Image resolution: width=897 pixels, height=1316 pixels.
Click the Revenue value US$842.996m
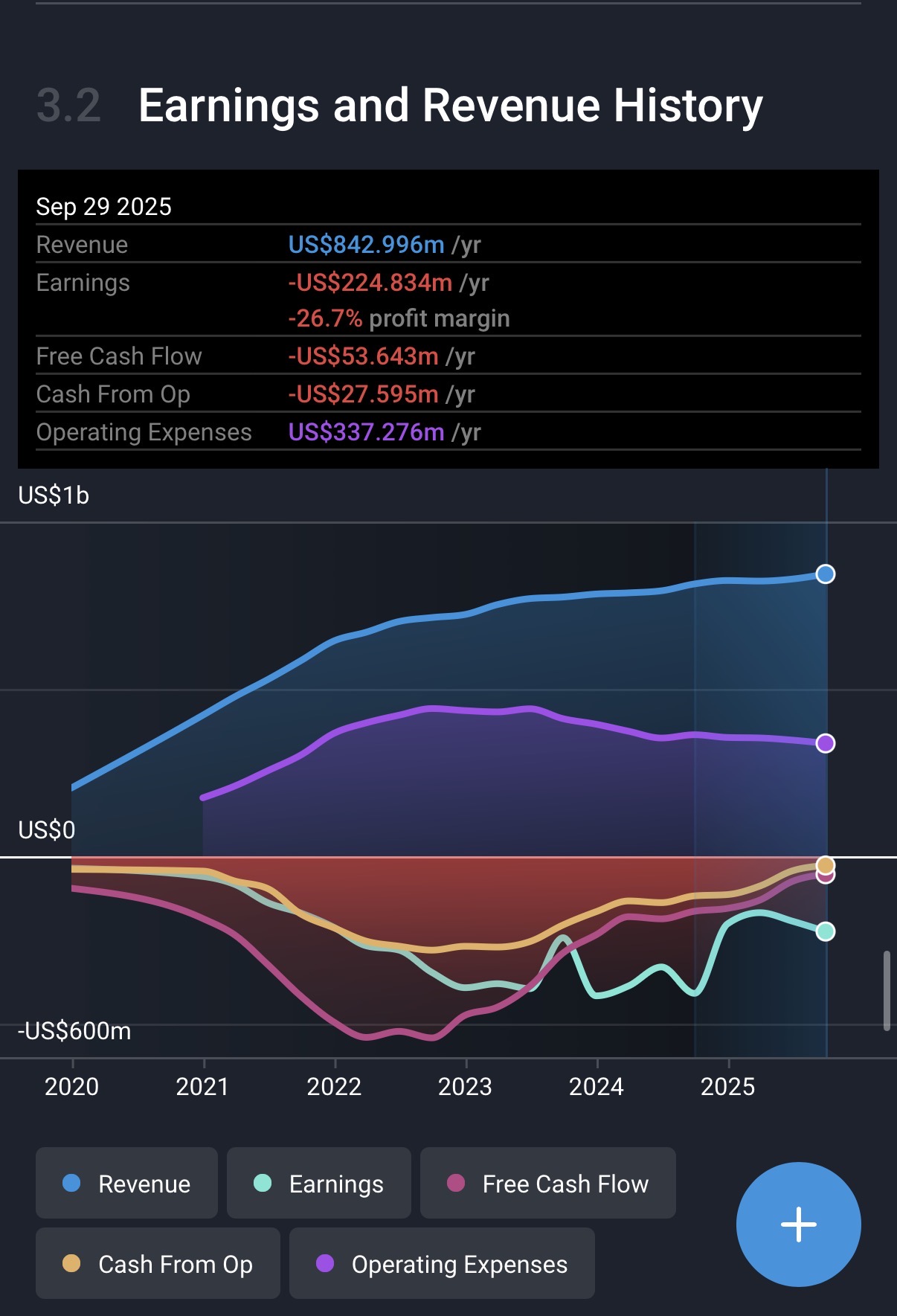tap(366, 245)
